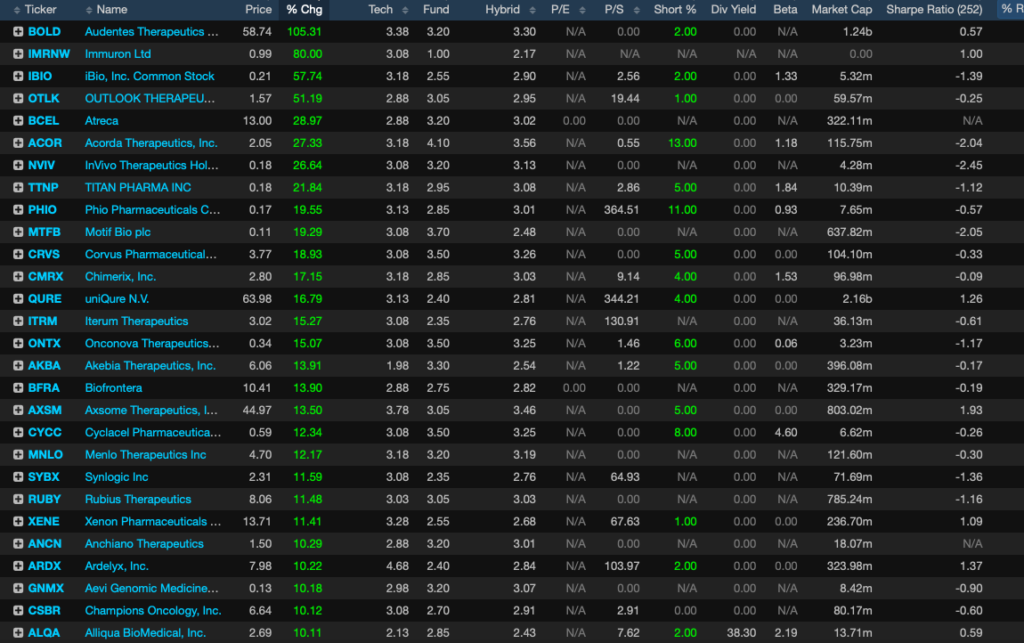Viewport: 1024px width, 643px height.
Task: Click the Motif Bio plc name
Action: [118, 232]
